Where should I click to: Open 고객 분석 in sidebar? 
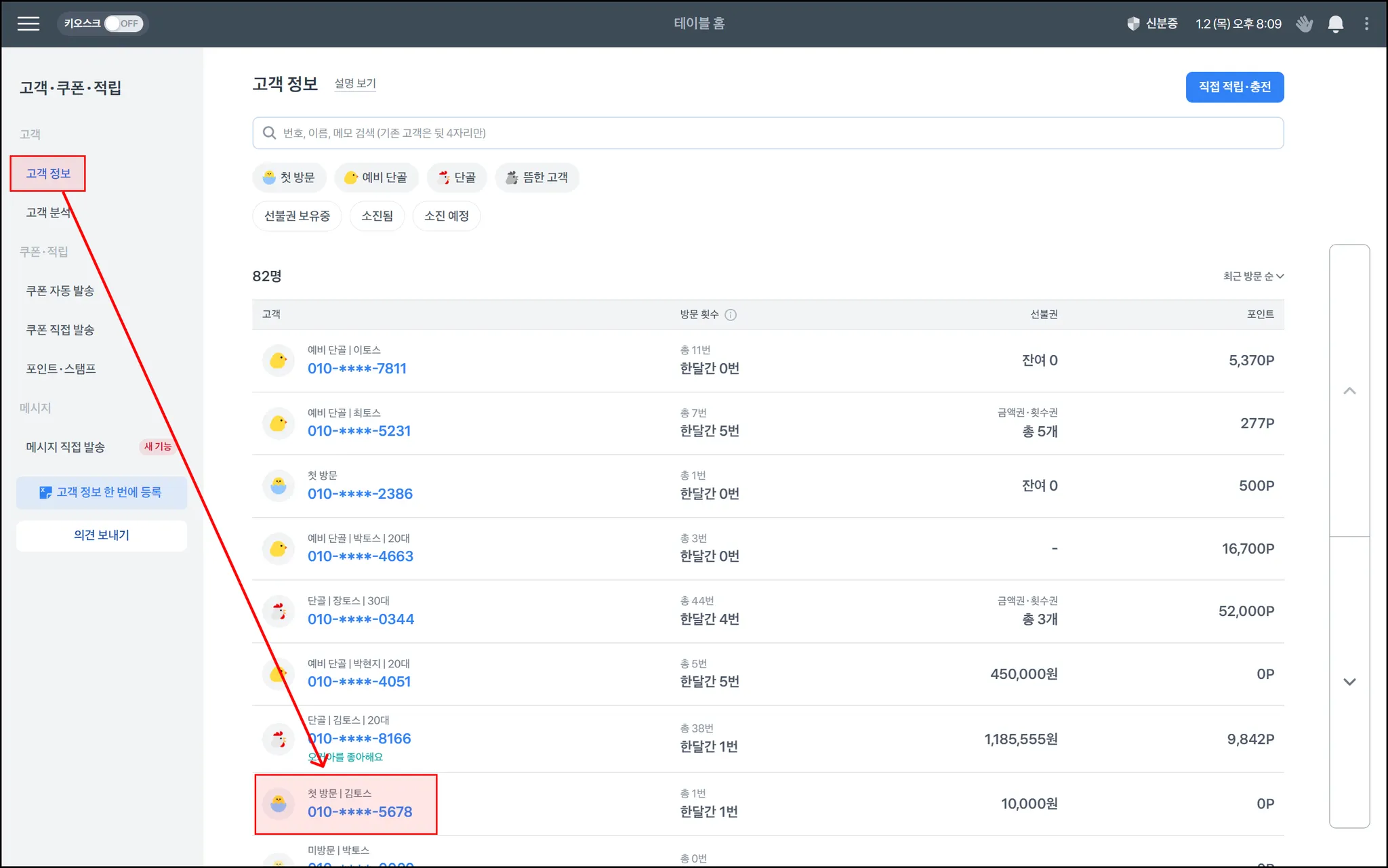[x=49, y=213]
